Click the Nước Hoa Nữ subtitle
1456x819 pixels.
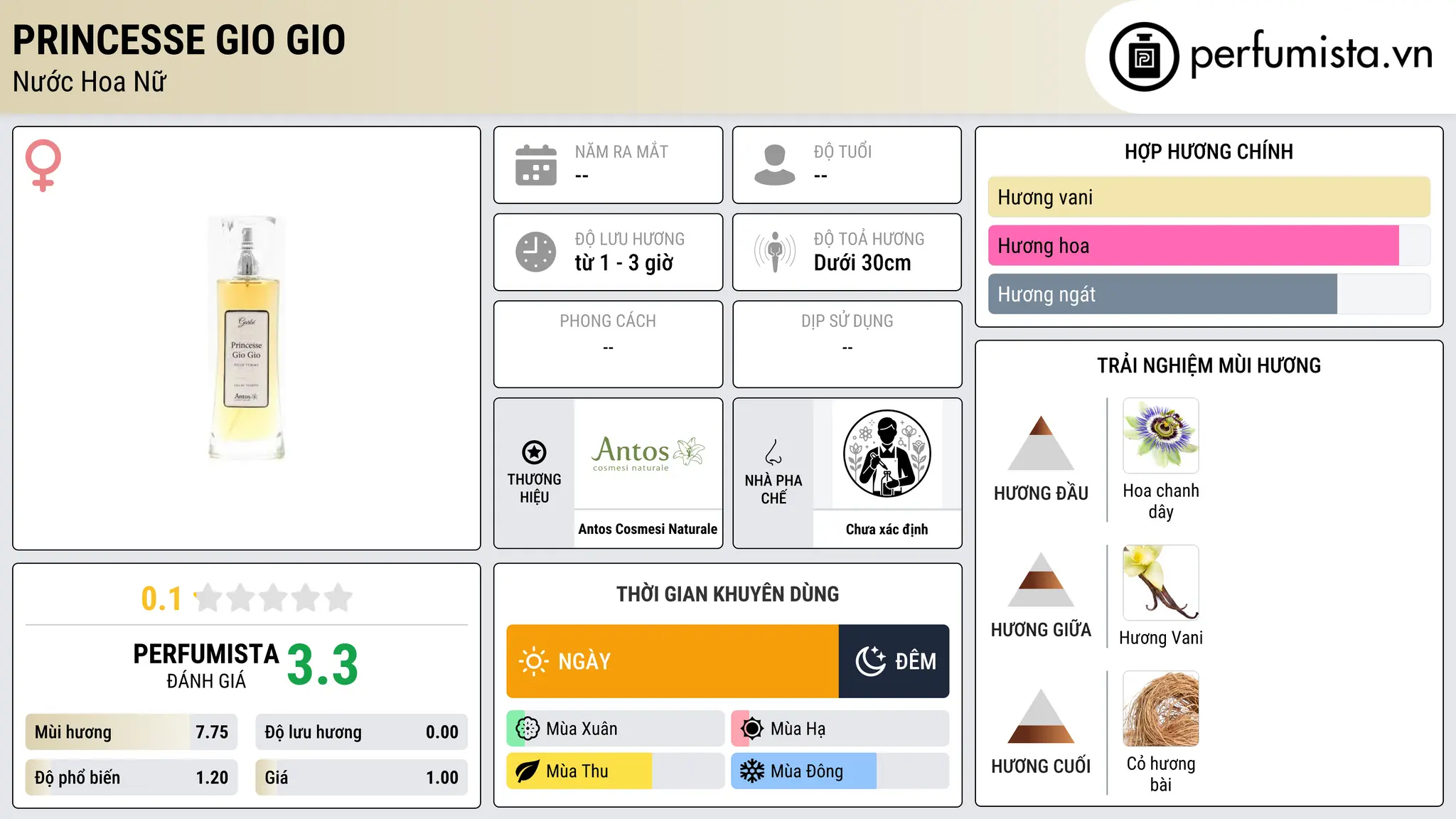(x=90, y=82)
